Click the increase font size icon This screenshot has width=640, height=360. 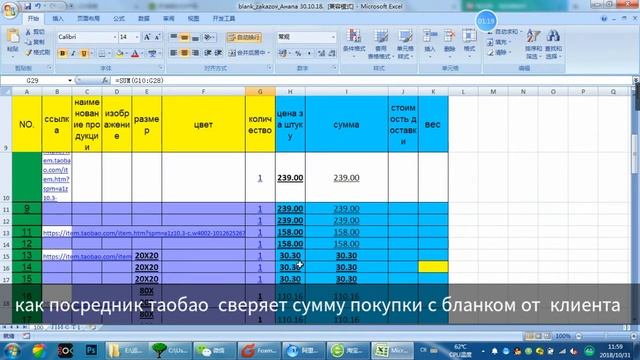click(x=147, y=37)
